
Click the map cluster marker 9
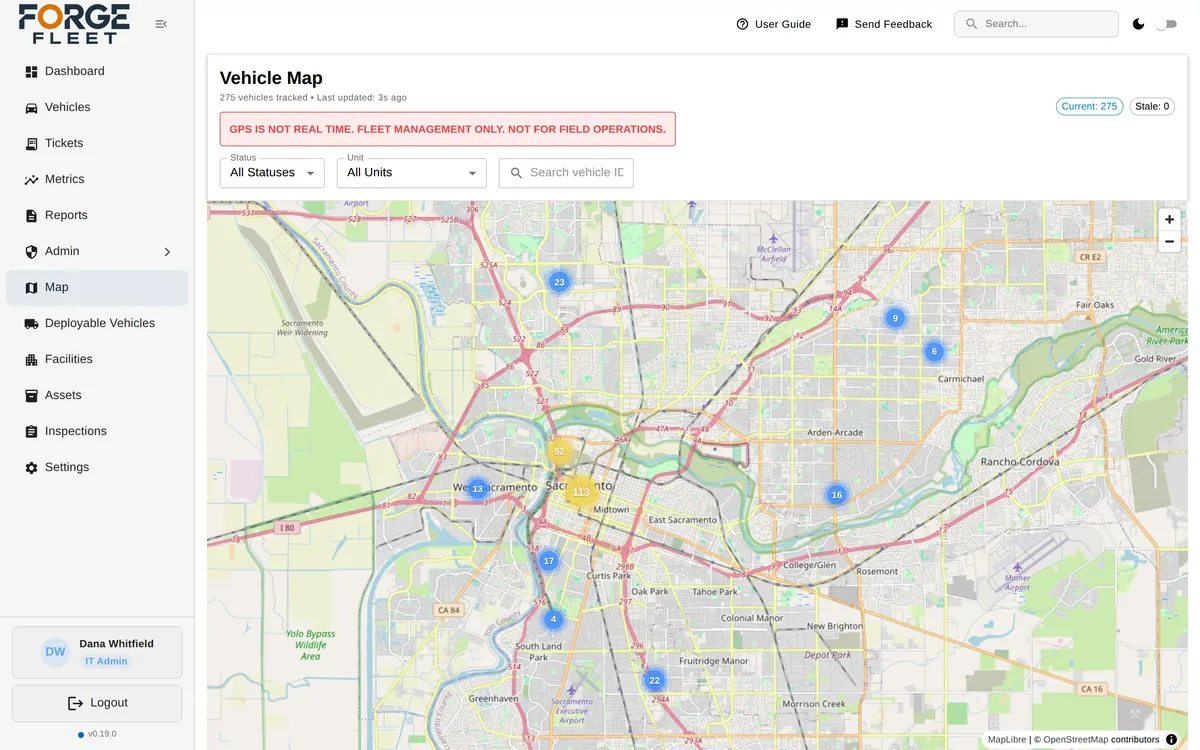coord(895,318)
